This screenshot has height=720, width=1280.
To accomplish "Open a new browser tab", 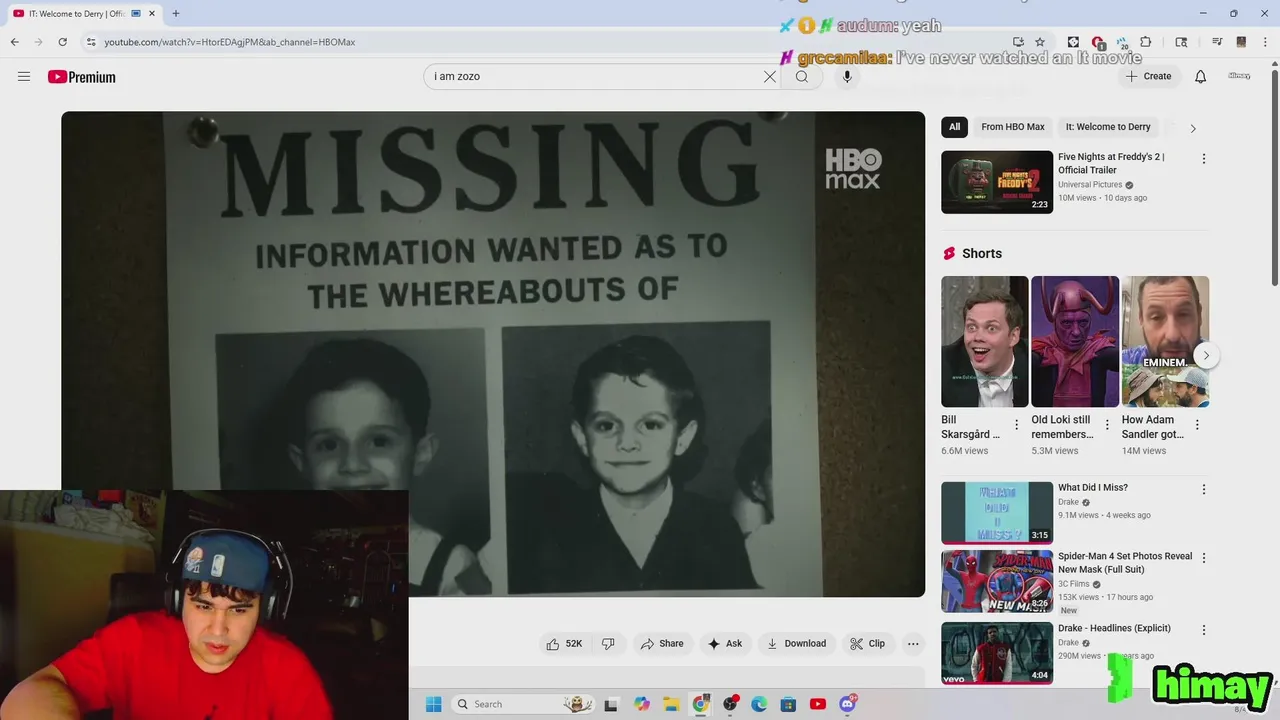I will click(176, 14).
